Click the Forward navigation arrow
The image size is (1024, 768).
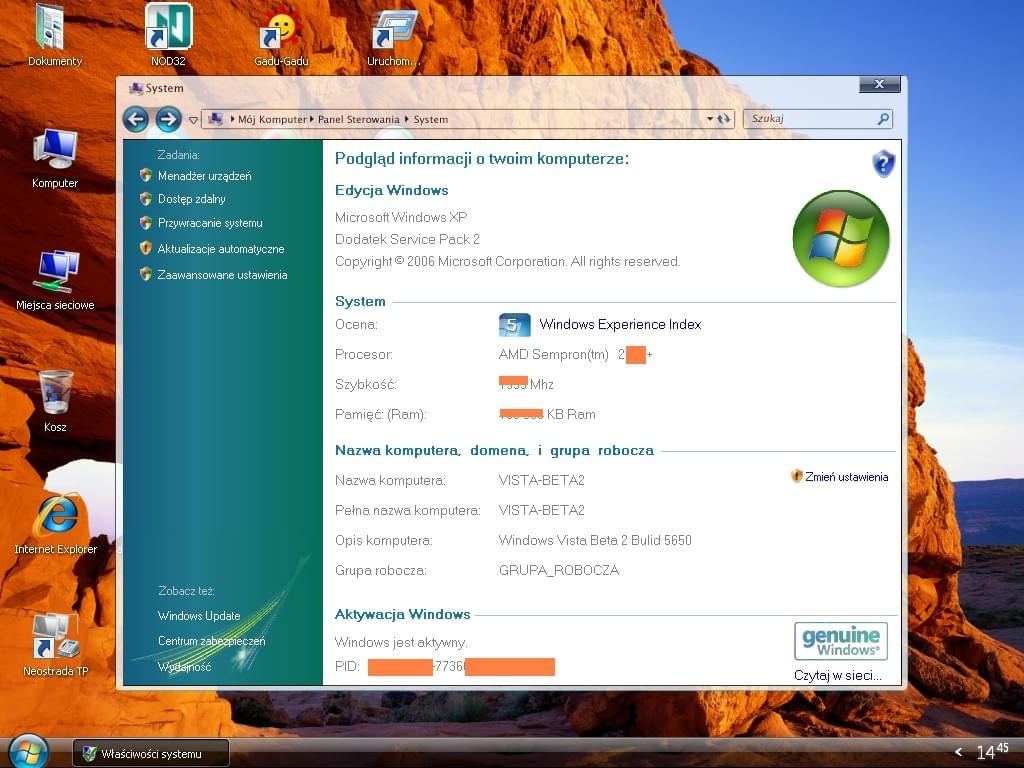[x=168, y=120]
